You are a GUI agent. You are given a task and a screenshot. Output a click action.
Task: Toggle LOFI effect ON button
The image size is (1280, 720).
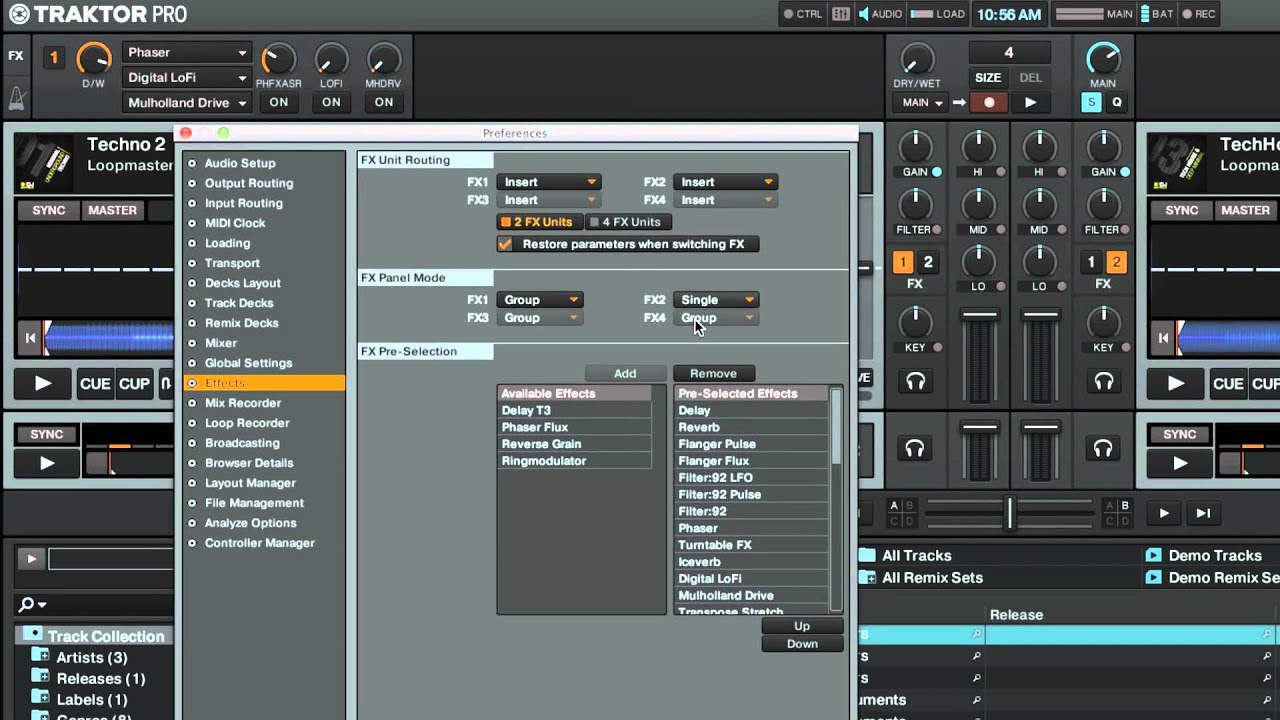coord(331,102)
